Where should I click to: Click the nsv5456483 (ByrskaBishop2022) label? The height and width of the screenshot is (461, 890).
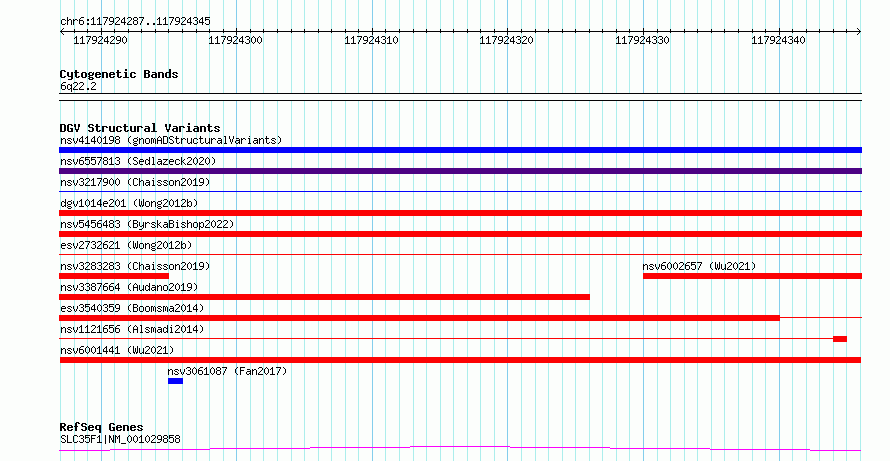tap(147, 224)
